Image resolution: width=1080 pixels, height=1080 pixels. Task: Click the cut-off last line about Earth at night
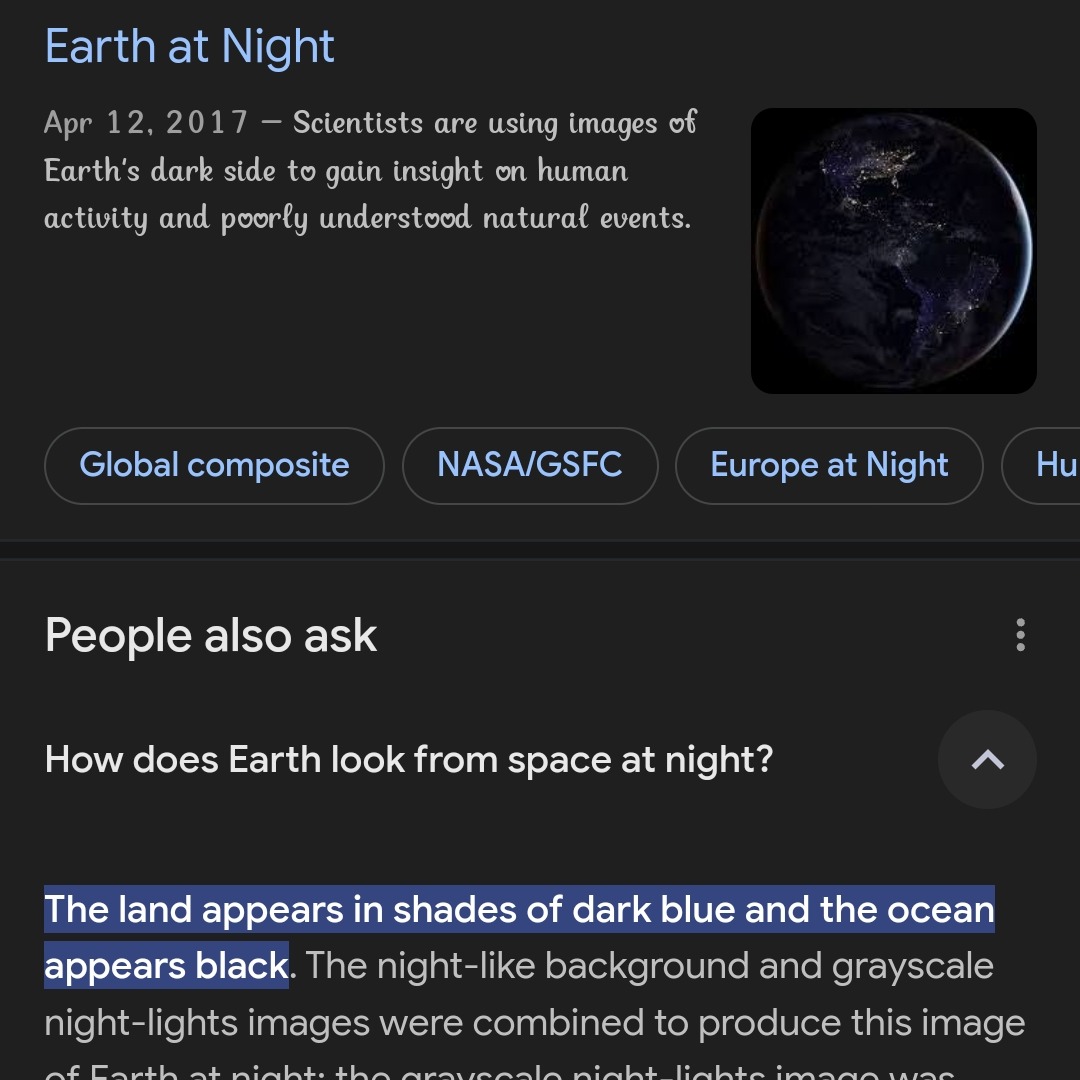click(x=500, y=1070)
